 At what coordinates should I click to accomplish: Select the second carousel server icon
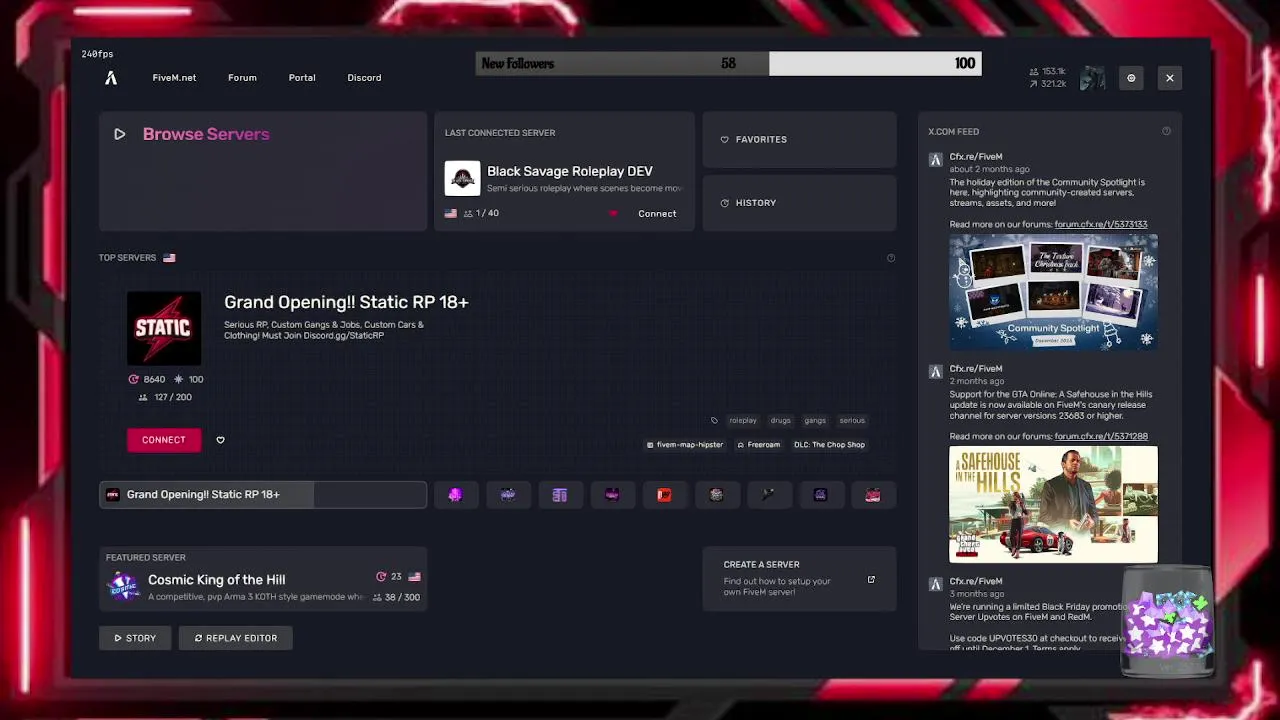click(x=507, y=495)
